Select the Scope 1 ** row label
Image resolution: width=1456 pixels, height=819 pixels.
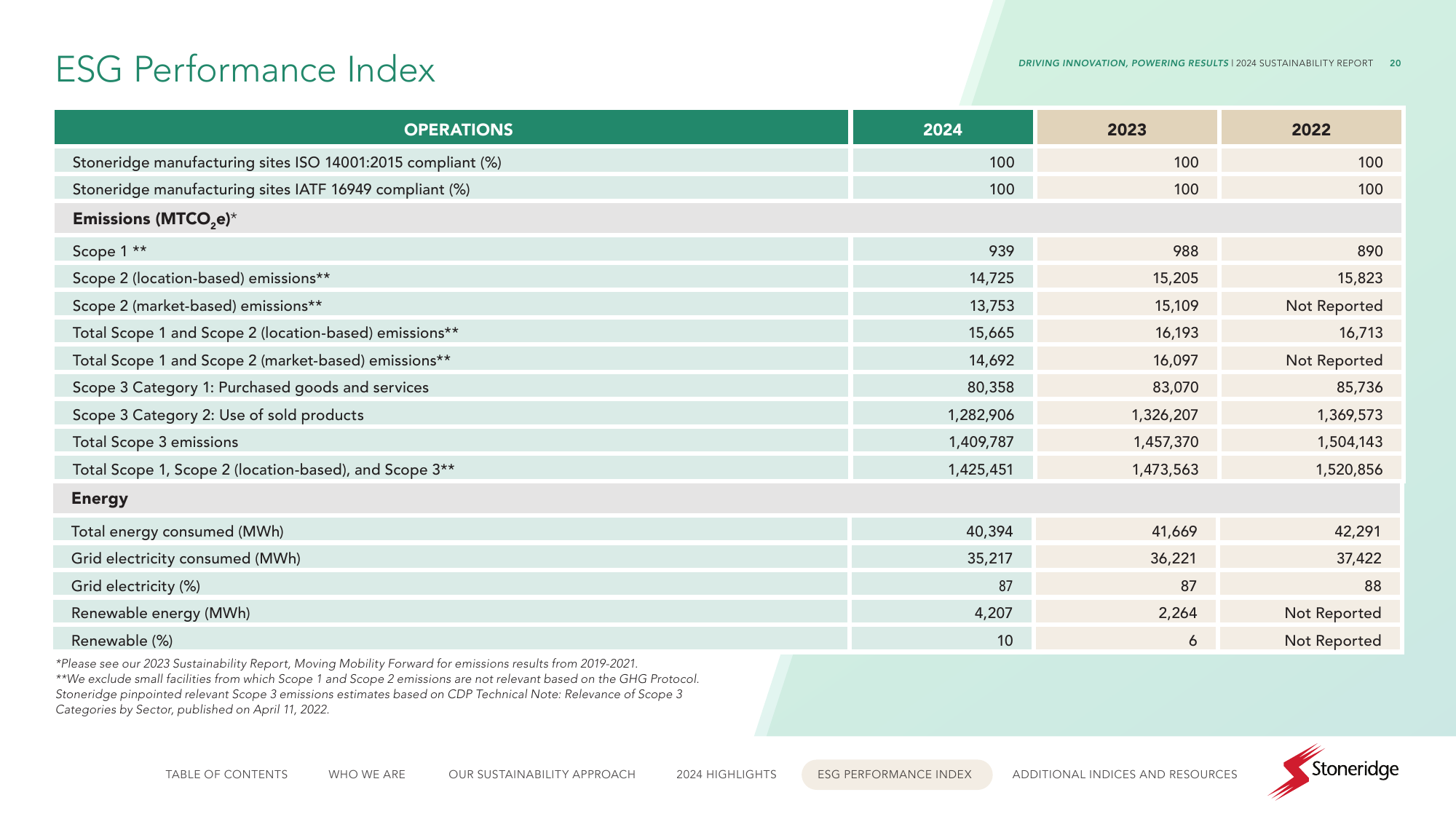pyautogui.click(x=110, y=251)
